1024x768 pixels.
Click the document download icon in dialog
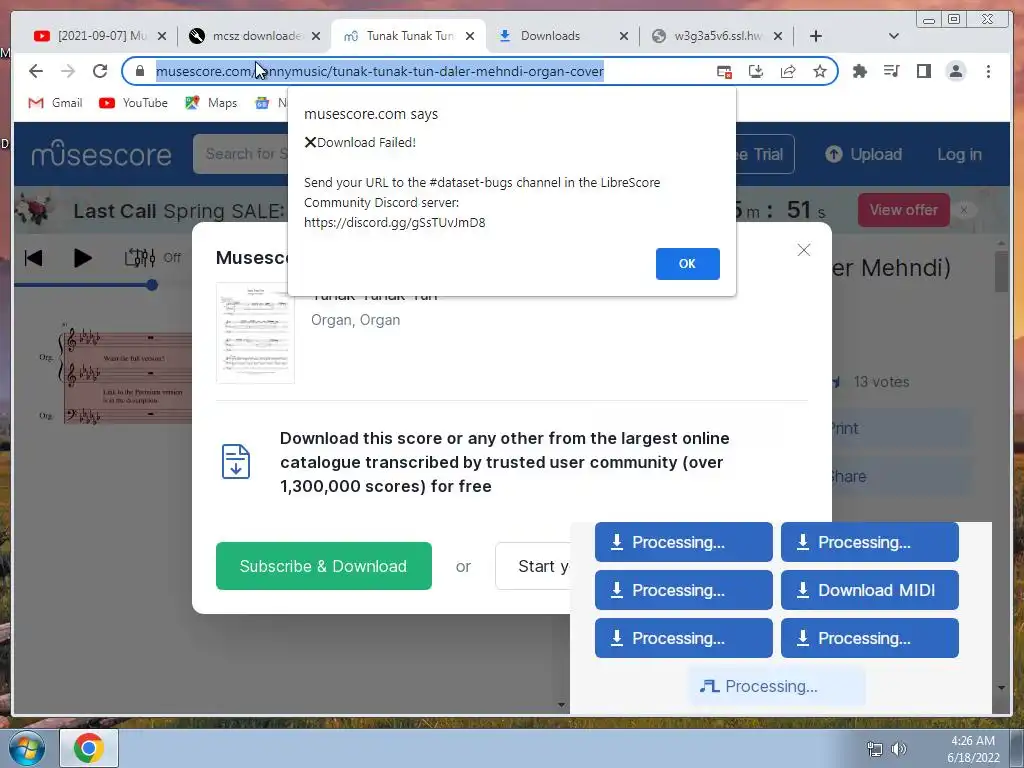click(236, 461)
